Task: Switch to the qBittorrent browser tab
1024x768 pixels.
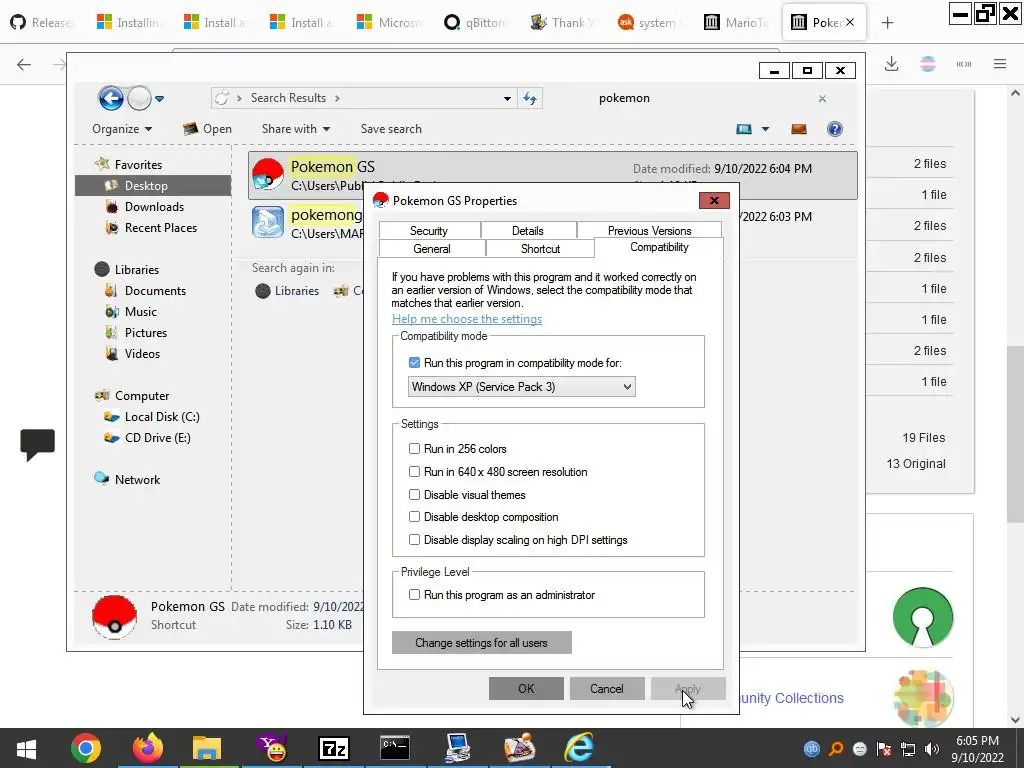Action: coord(475,23)
